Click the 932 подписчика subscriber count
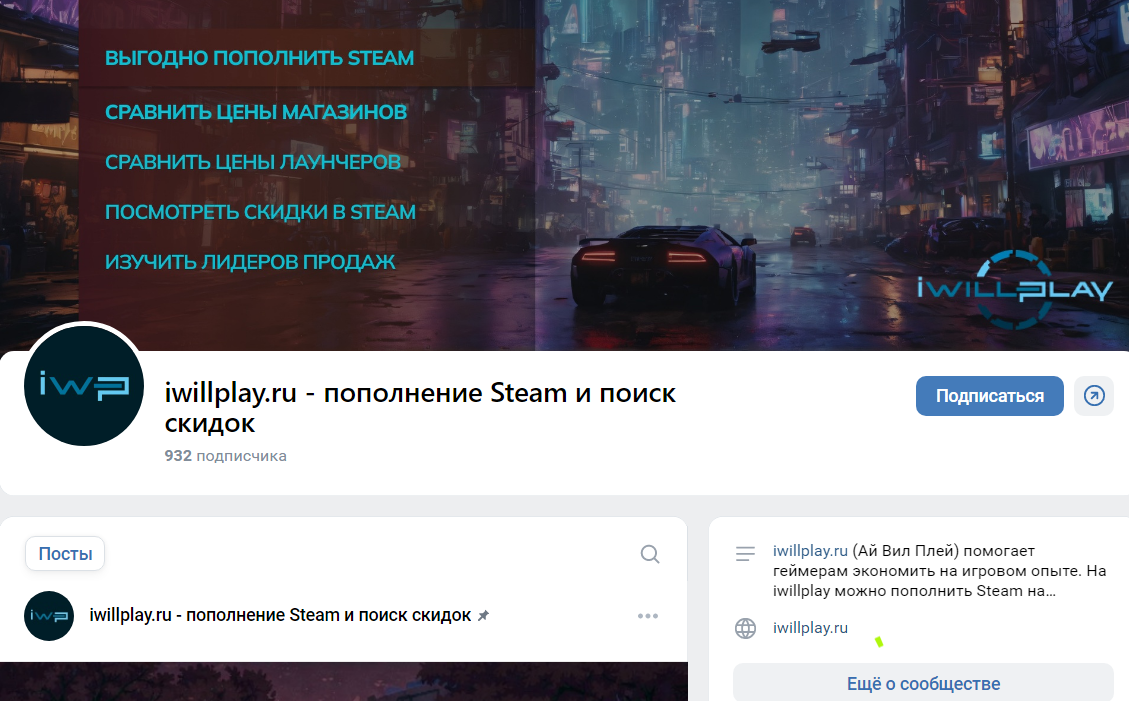The image size is (1129, 701). click(225, 456)
